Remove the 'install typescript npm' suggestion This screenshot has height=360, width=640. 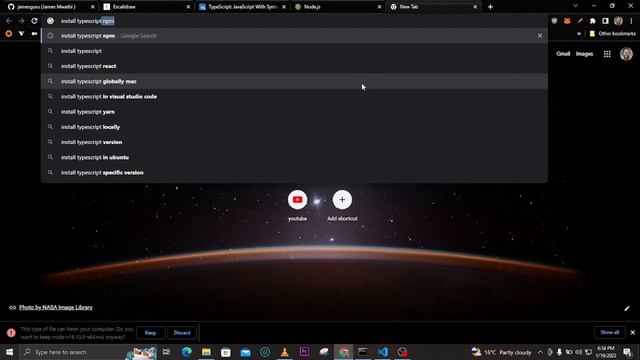[x=540, y=36]
